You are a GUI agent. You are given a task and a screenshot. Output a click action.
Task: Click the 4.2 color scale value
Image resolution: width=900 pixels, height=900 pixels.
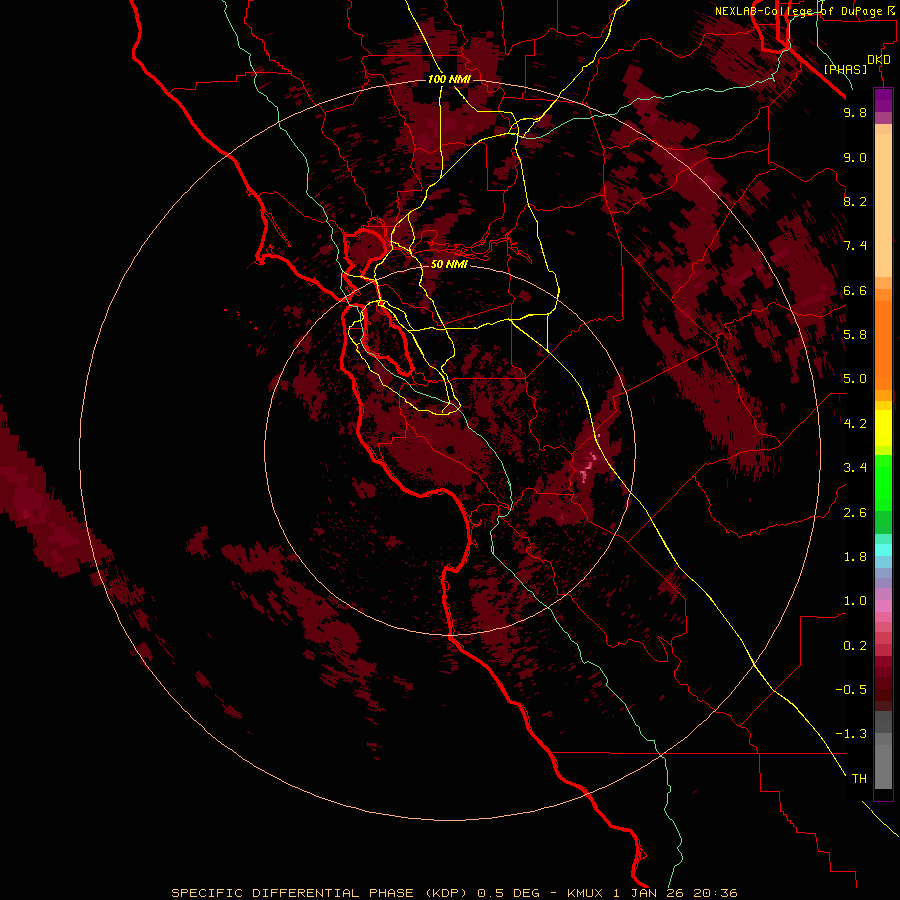pyautogui.click(x=855, y=424)
